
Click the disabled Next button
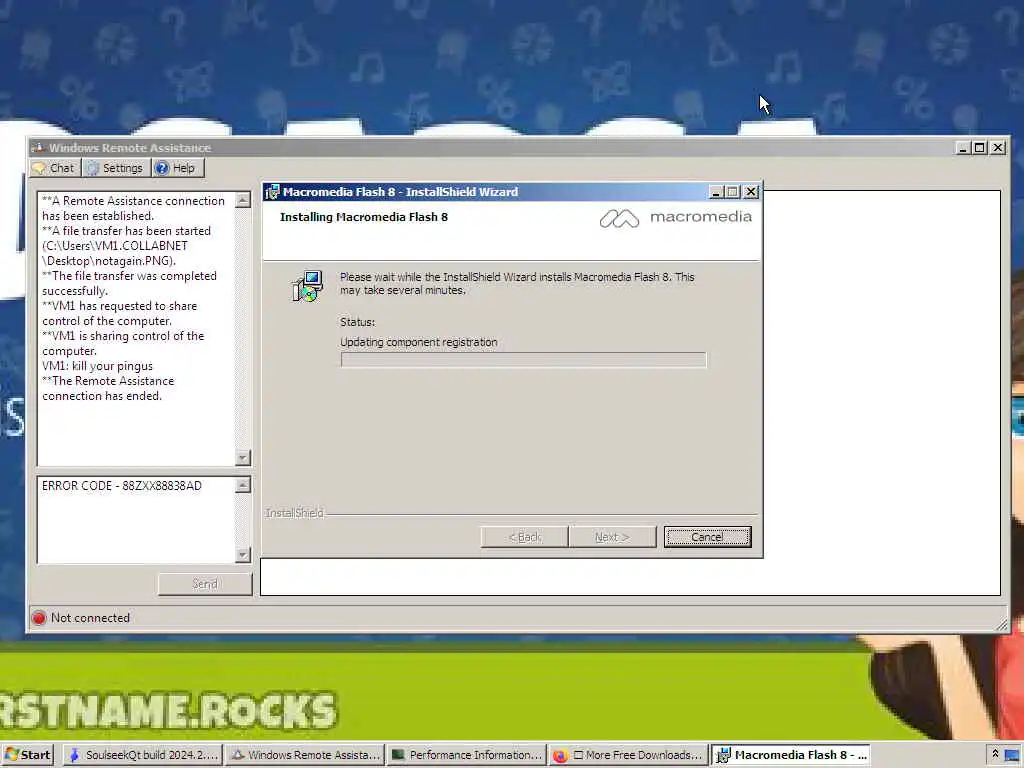tap(612, 537)
